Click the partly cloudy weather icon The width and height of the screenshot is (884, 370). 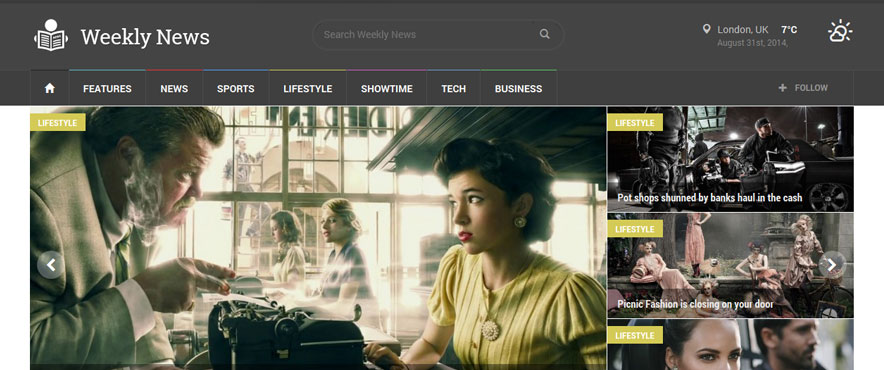click(839, 31)
